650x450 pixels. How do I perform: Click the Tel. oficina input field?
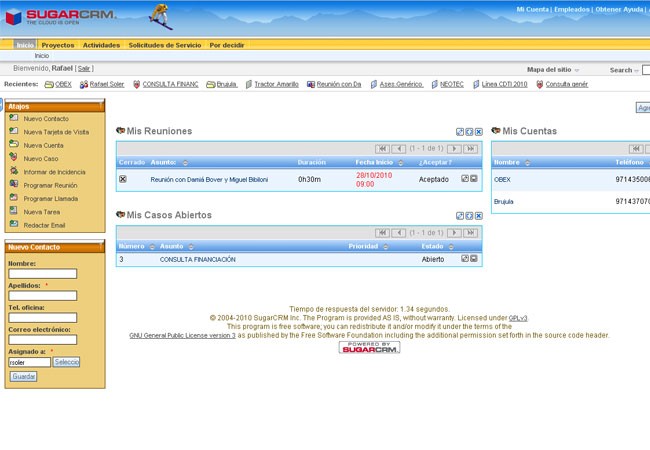pyautogui.click(x=43, y=318)
